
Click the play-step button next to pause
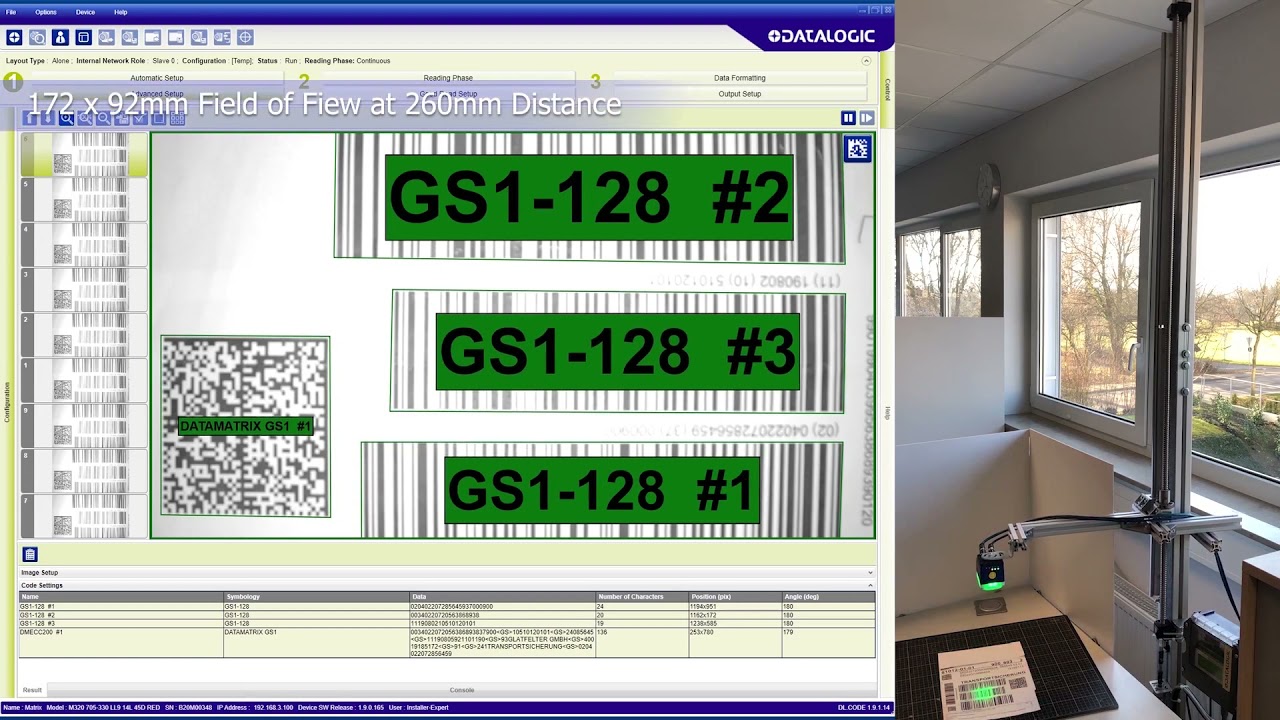[866, 118]
